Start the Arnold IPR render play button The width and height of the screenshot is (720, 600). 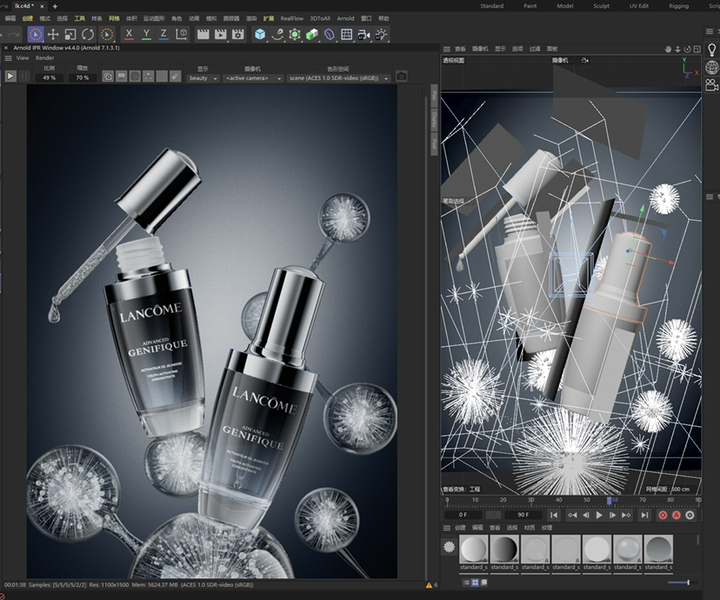10,76
